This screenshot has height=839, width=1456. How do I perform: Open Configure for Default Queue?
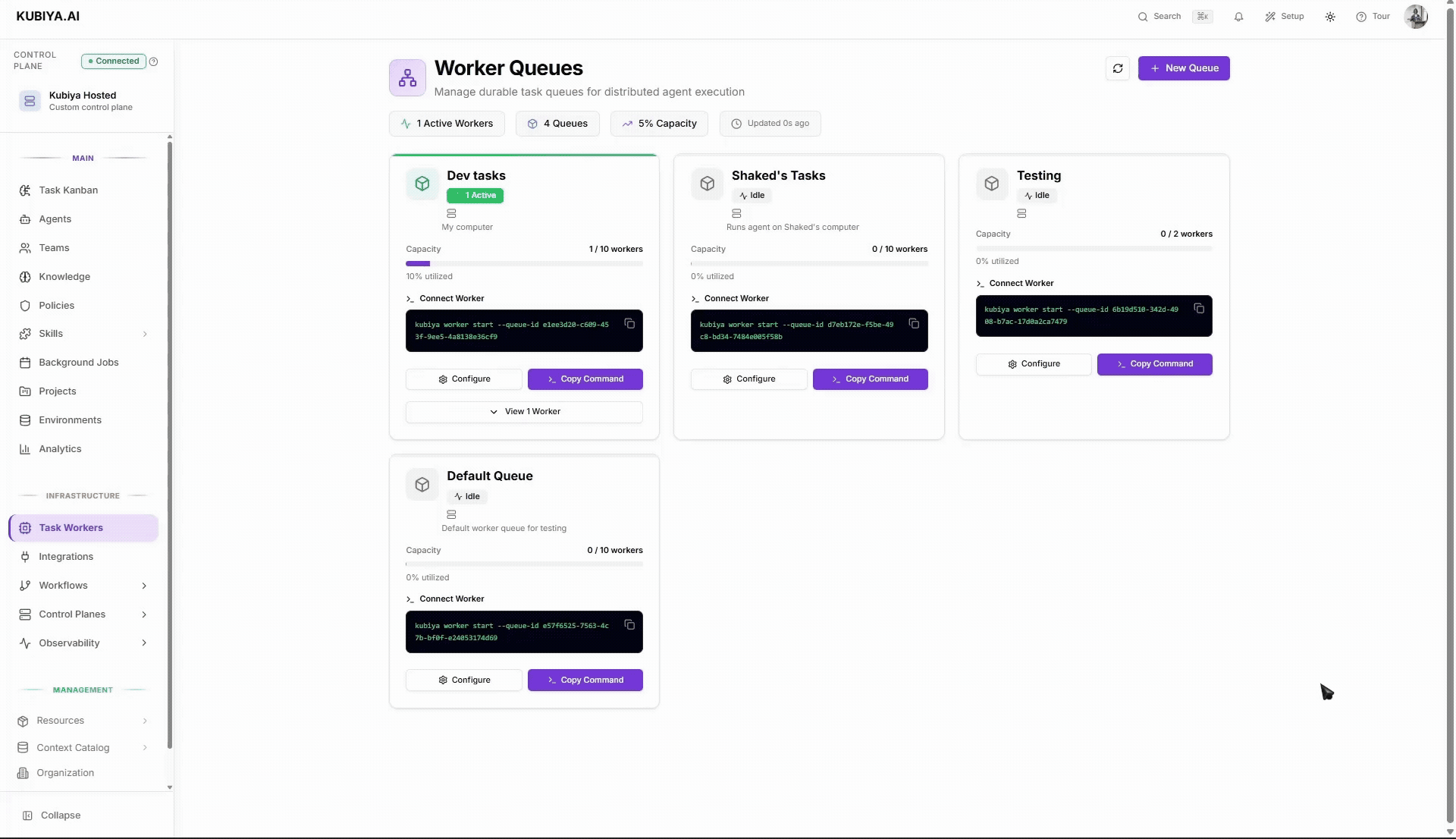(x=463, y=680)
